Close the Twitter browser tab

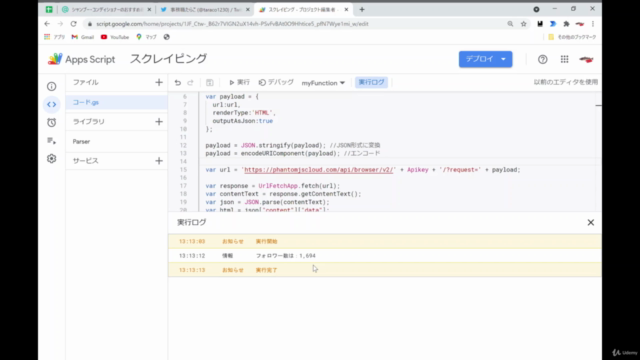(247, 9)
